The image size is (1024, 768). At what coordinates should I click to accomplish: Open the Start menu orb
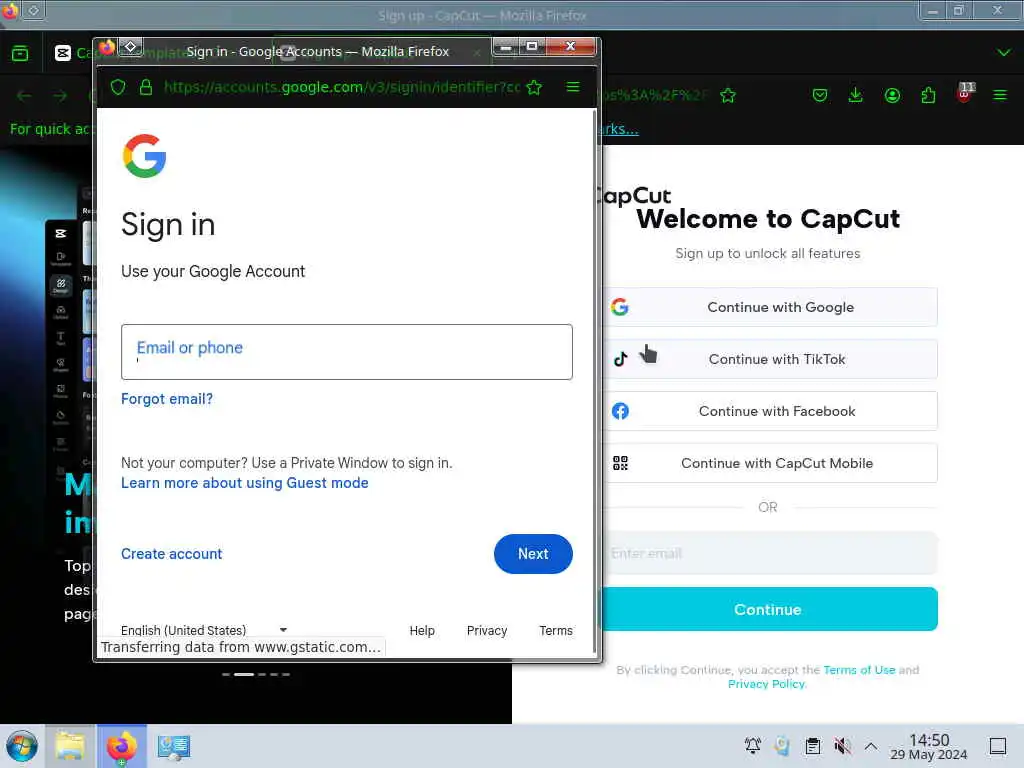point(22,746)
